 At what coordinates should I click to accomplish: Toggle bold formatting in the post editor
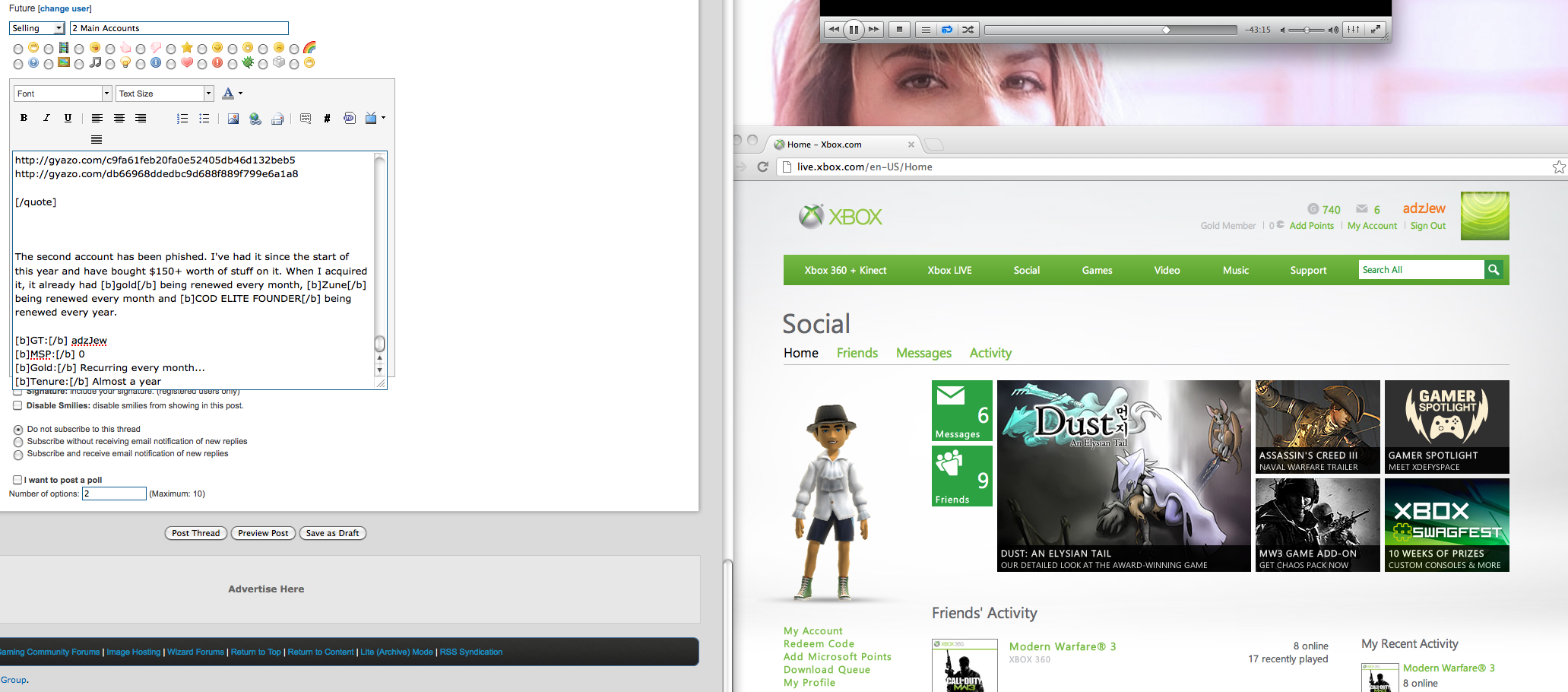coord(24,118)
